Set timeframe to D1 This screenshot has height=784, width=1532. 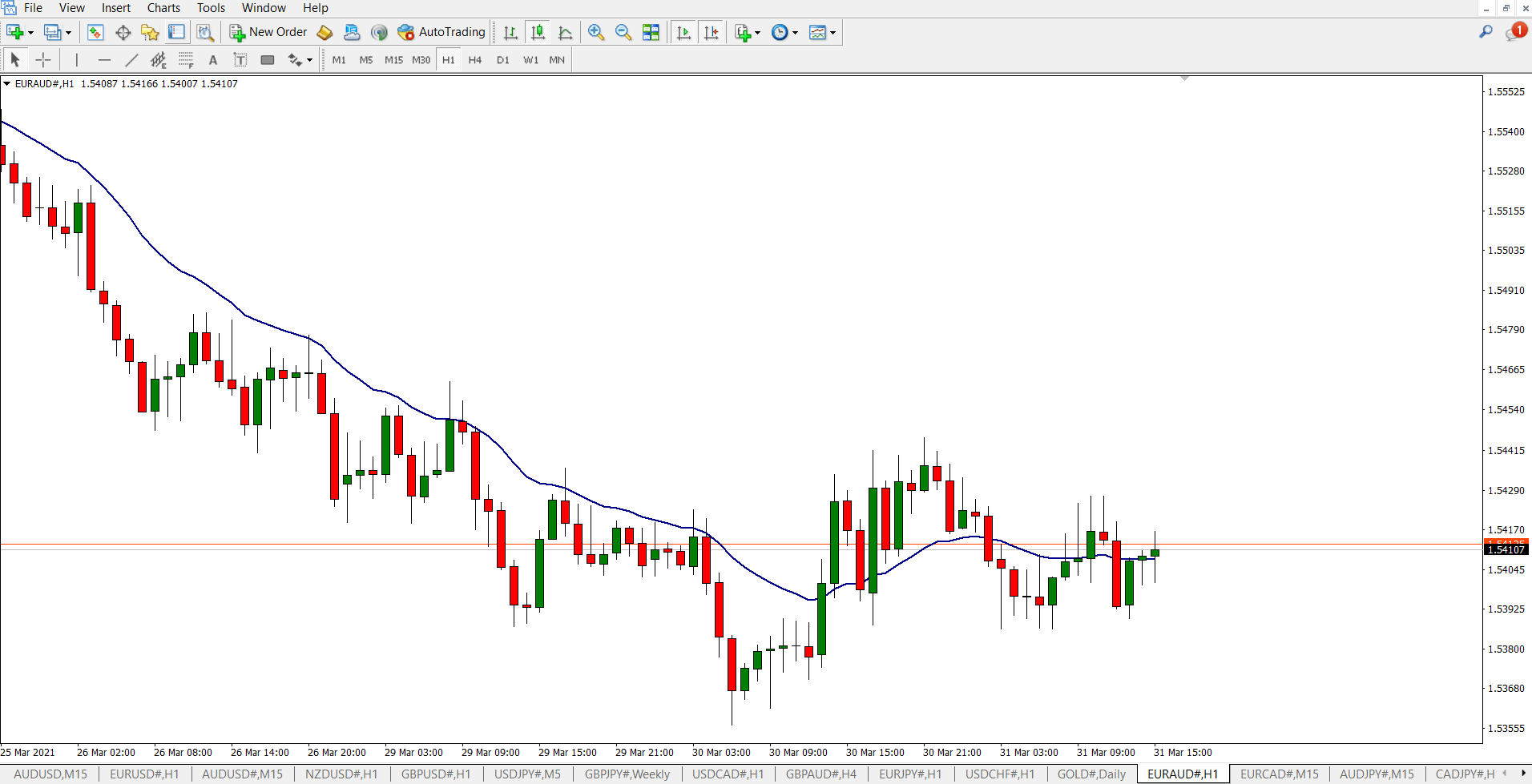pyautogui.click(x=502, y=60)
